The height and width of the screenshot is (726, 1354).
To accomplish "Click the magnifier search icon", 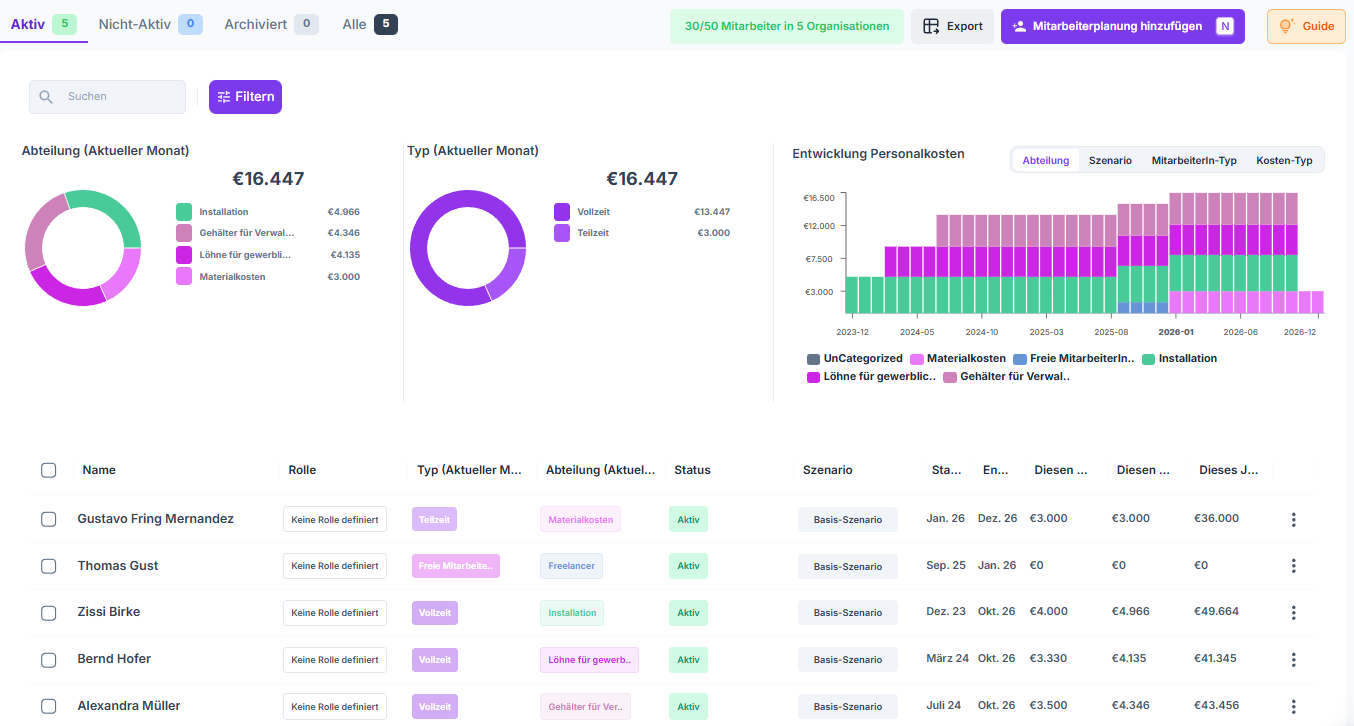I will tap(46, 97).
